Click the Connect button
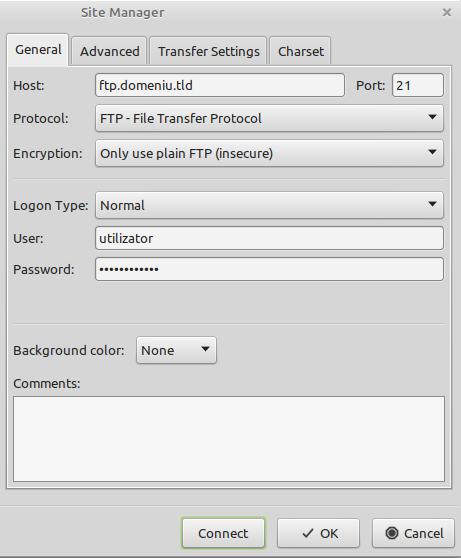Screen dimensions: 461x558 click(224, 533)
